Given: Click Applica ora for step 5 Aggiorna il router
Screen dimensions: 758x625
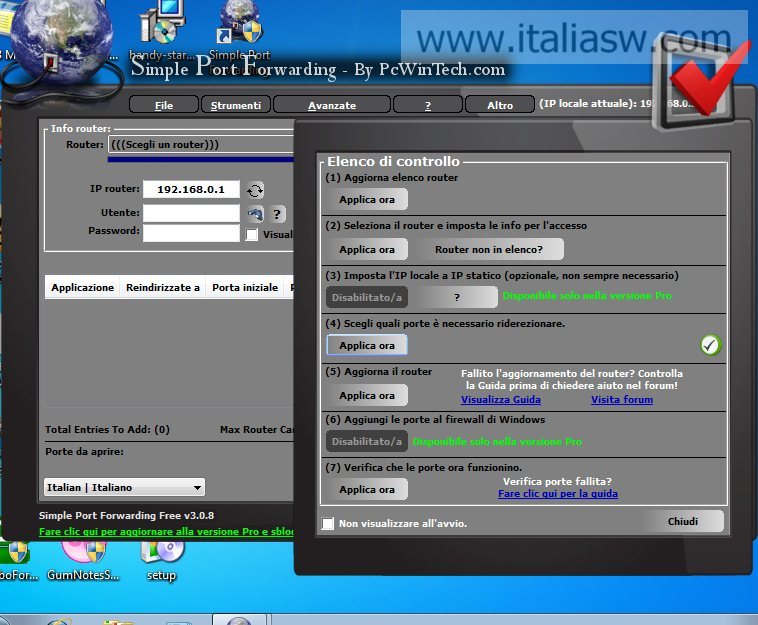Looking at the screenshot, I should click(366, 395).
